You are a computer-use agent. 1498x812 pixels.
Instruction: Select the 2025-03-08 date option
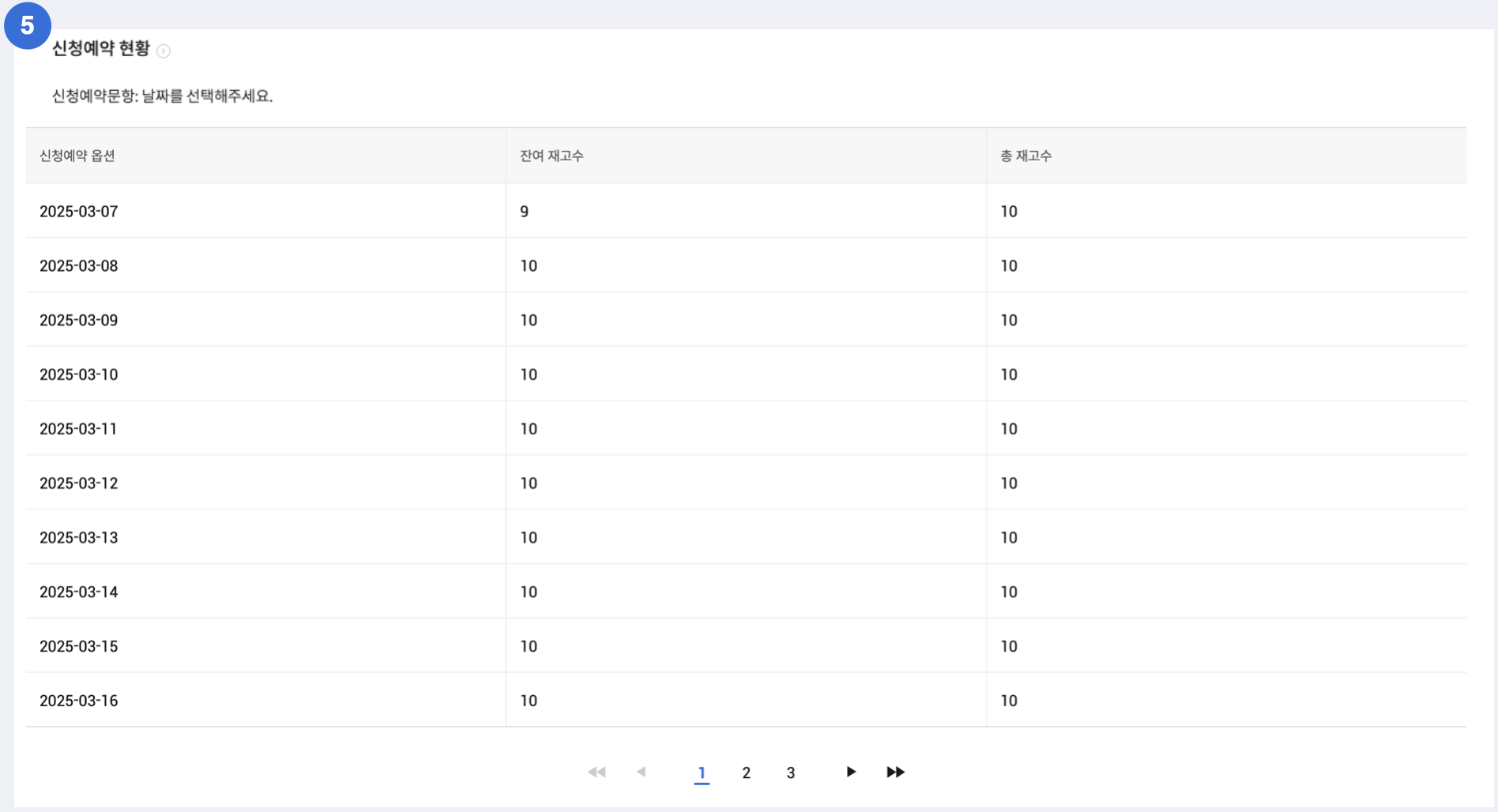click(x=79, y=266)
